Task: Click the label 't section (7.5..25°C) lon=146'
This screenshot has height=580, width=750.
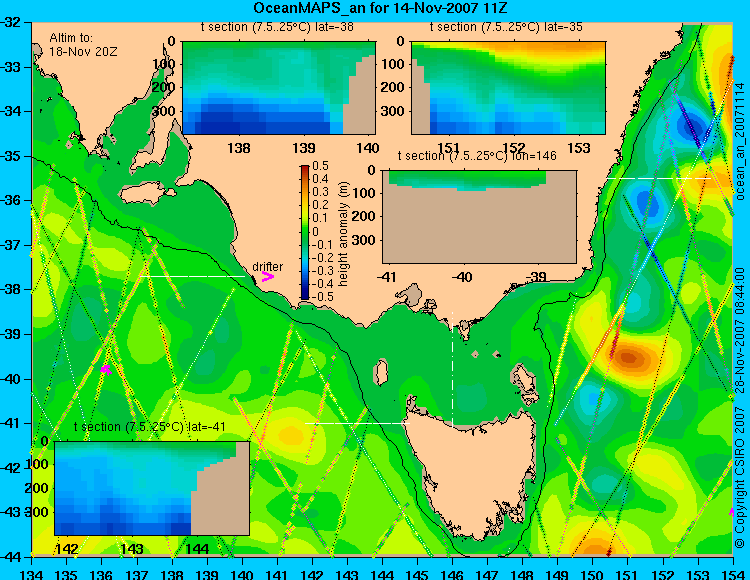Action: coord(477,155)
